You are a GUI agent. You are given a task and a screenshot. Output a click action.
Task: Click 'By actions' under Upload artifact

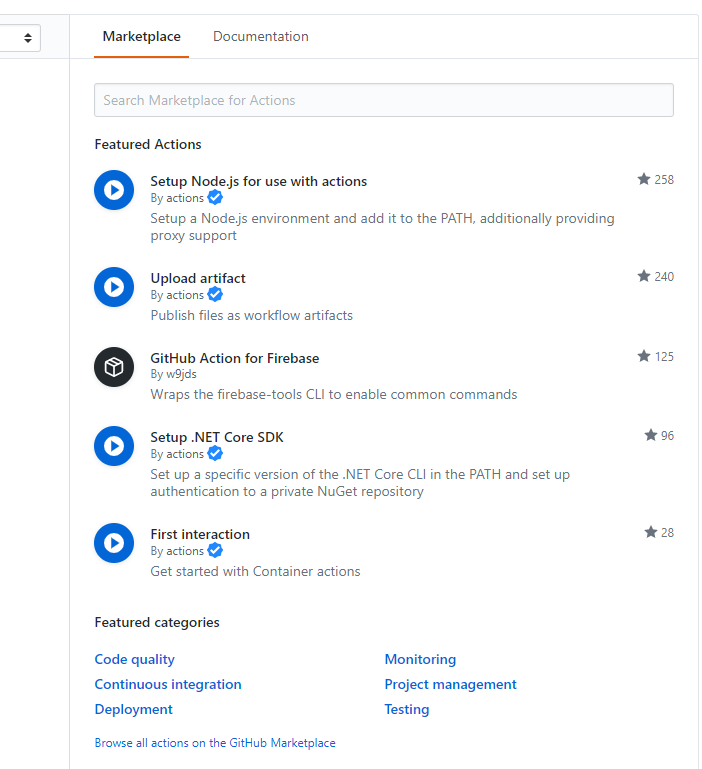coord(177,295)
